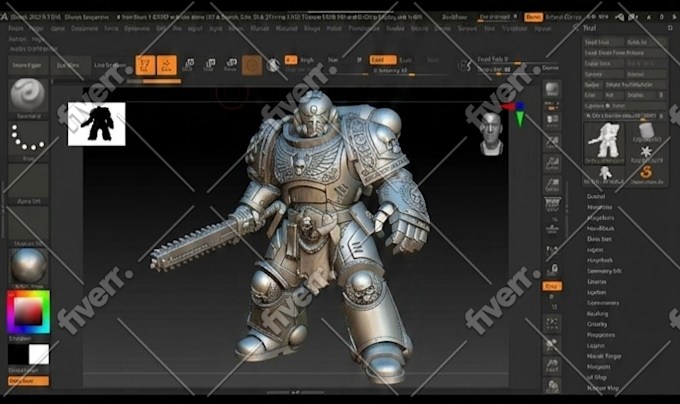Open the dotted stroke type thumbnail
The height and width of the screenshot is (404, 680).
click(28, 140)
